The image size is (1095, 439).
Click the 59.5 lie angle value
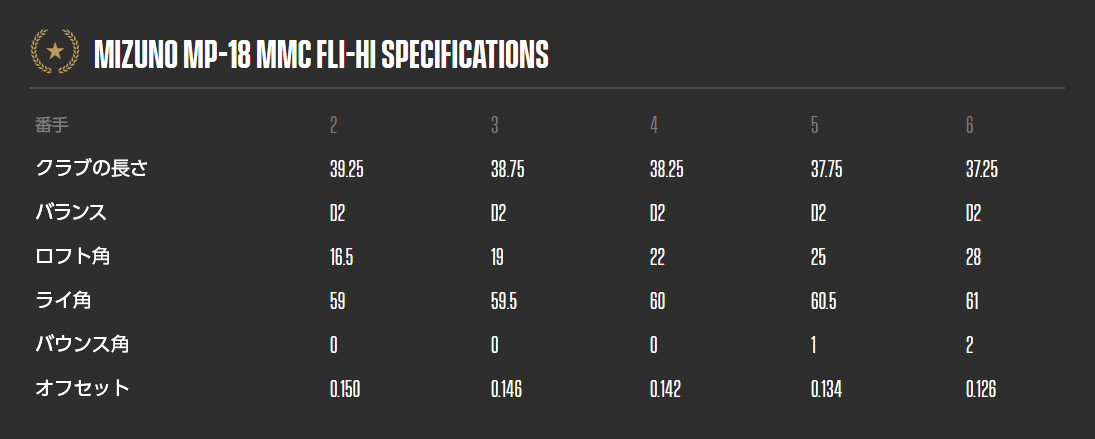tap(504, 302)
